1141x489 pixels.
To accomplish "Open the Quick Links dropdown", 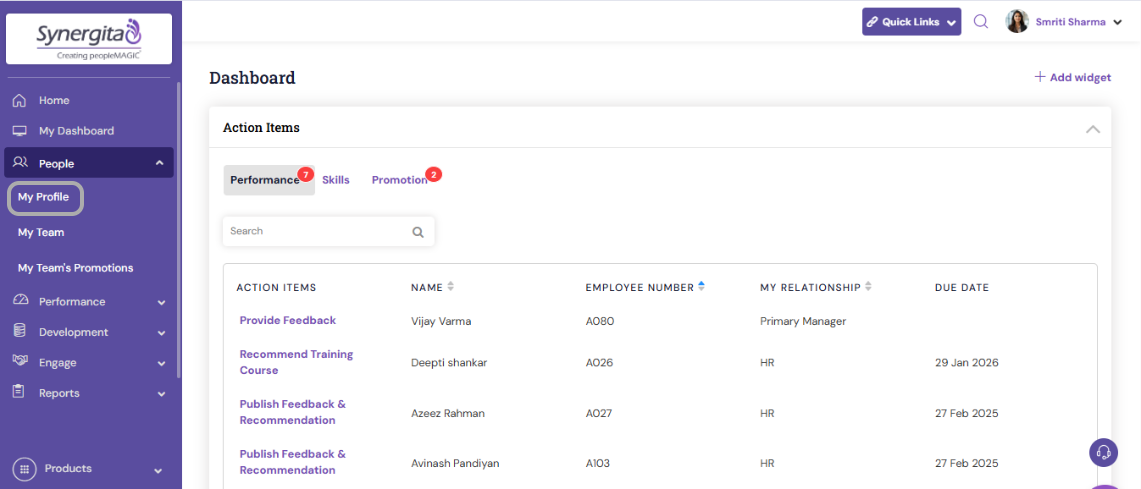I will [912, 22].
